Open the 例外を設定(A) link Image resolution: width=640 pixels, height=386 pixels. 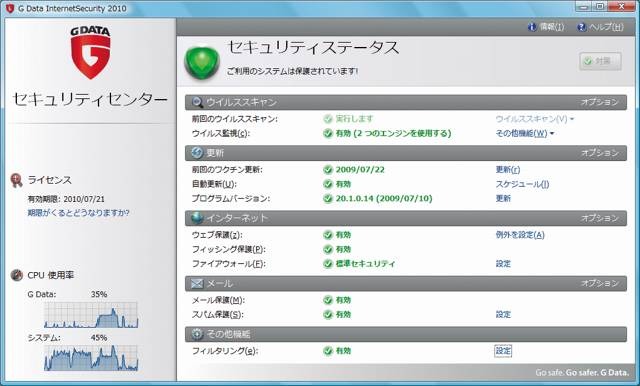click(520, 235)
